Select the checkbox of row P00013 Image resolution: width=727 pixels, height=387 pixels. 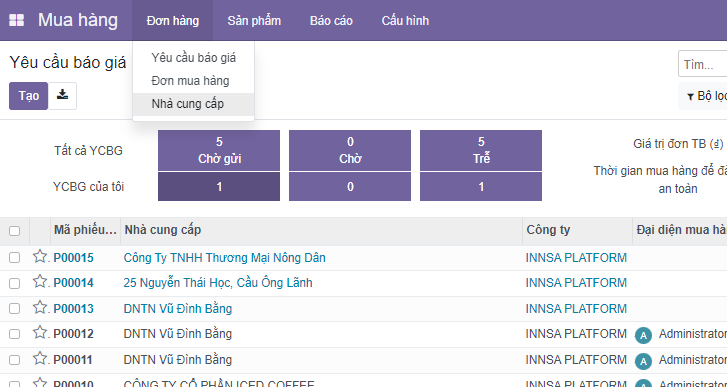[14, 309]
